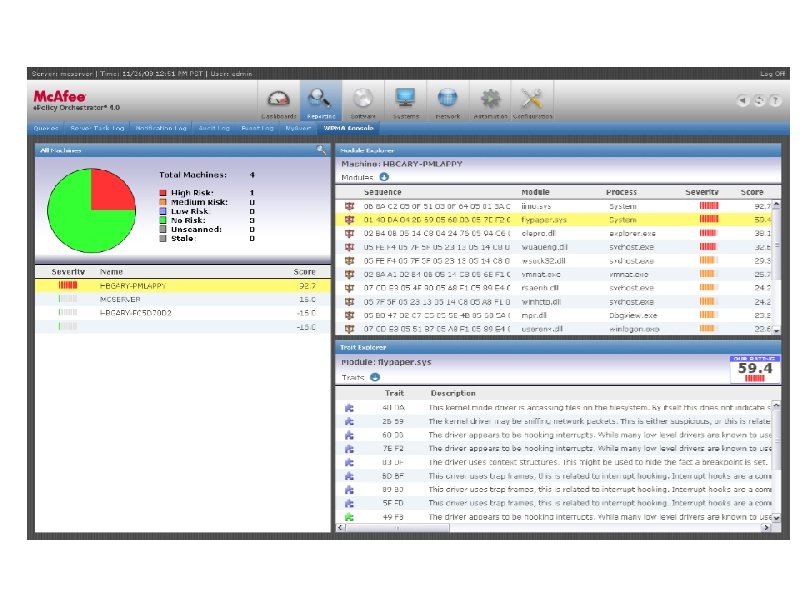Click trait icon for the 2B 59 row
Screen dimensions: 800x600
[349, 421]
